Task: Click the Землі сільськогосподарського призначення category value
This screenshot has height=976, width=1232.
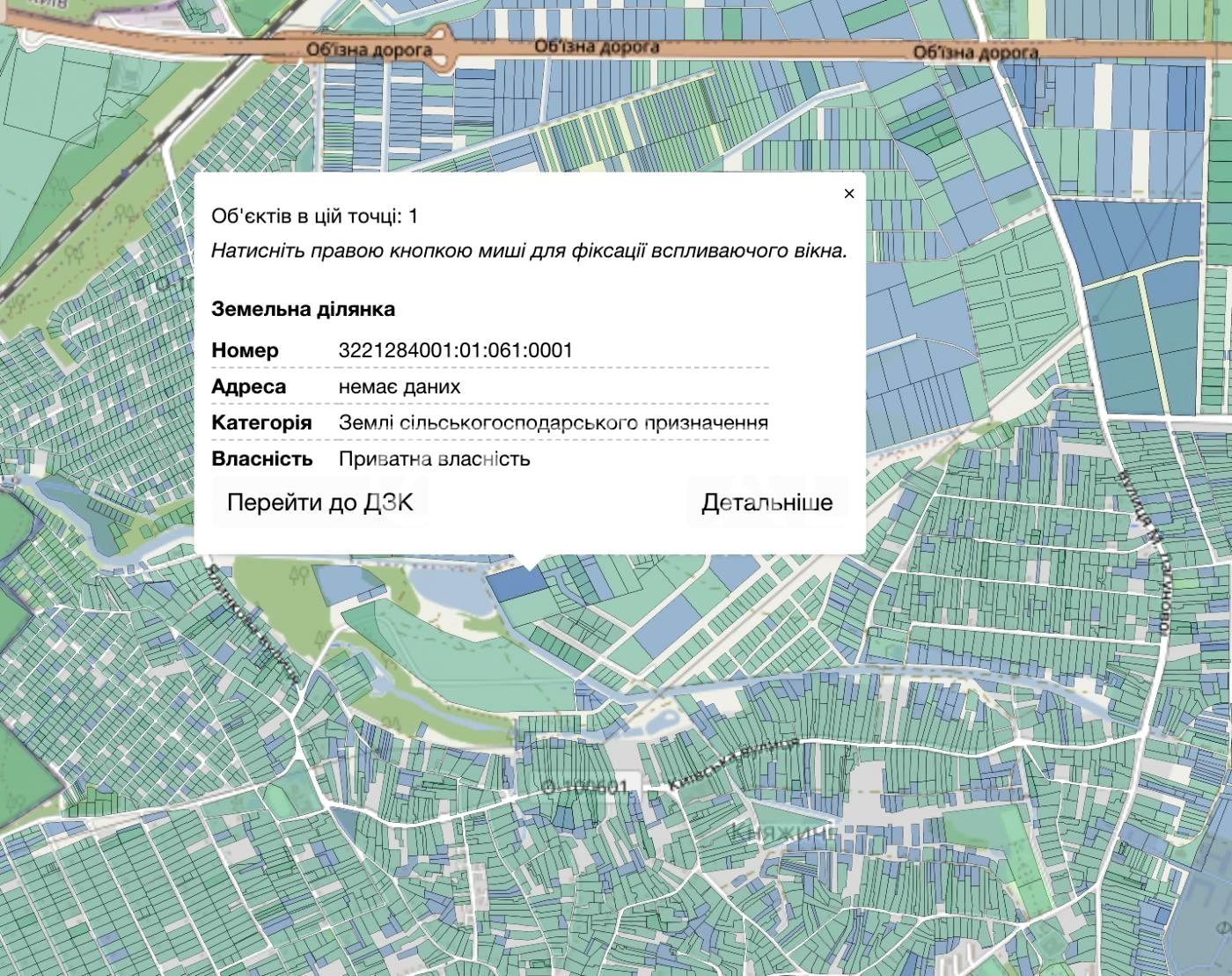Action: point(554,422)
